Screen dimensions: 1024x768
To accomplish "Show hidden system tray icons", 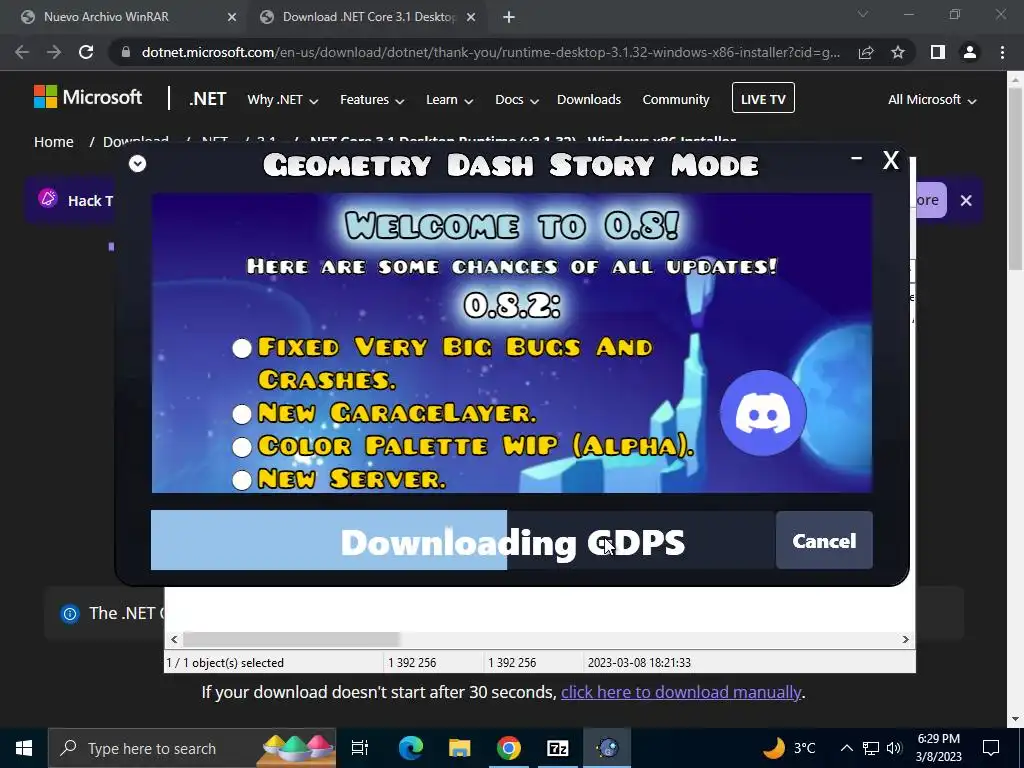I will pyautogui.click(x=846, y=748).
